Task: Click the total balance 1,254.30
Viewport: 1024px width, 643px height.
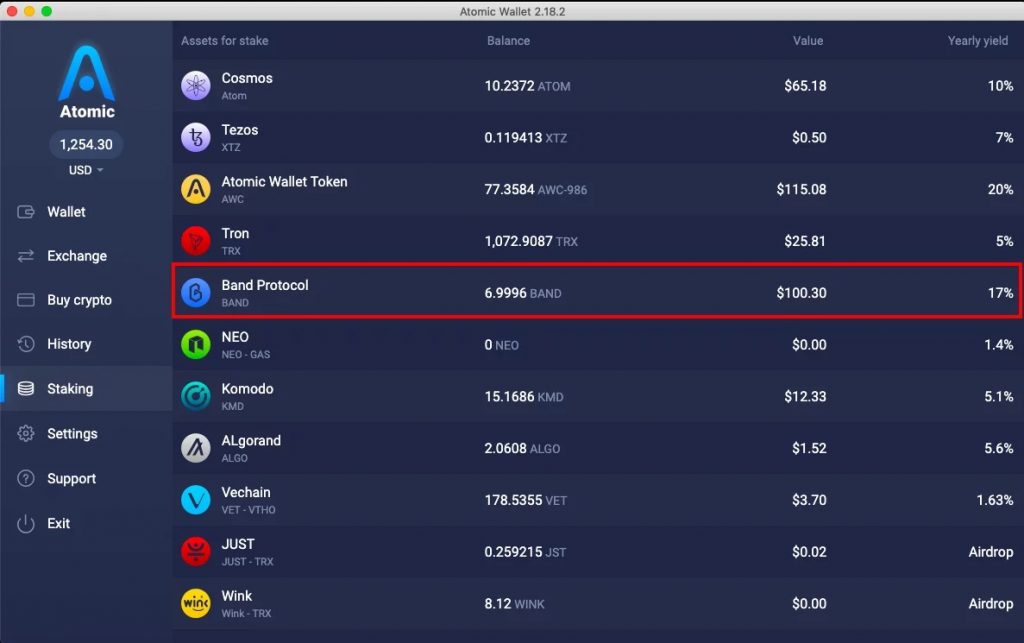Action: [86, 144]
